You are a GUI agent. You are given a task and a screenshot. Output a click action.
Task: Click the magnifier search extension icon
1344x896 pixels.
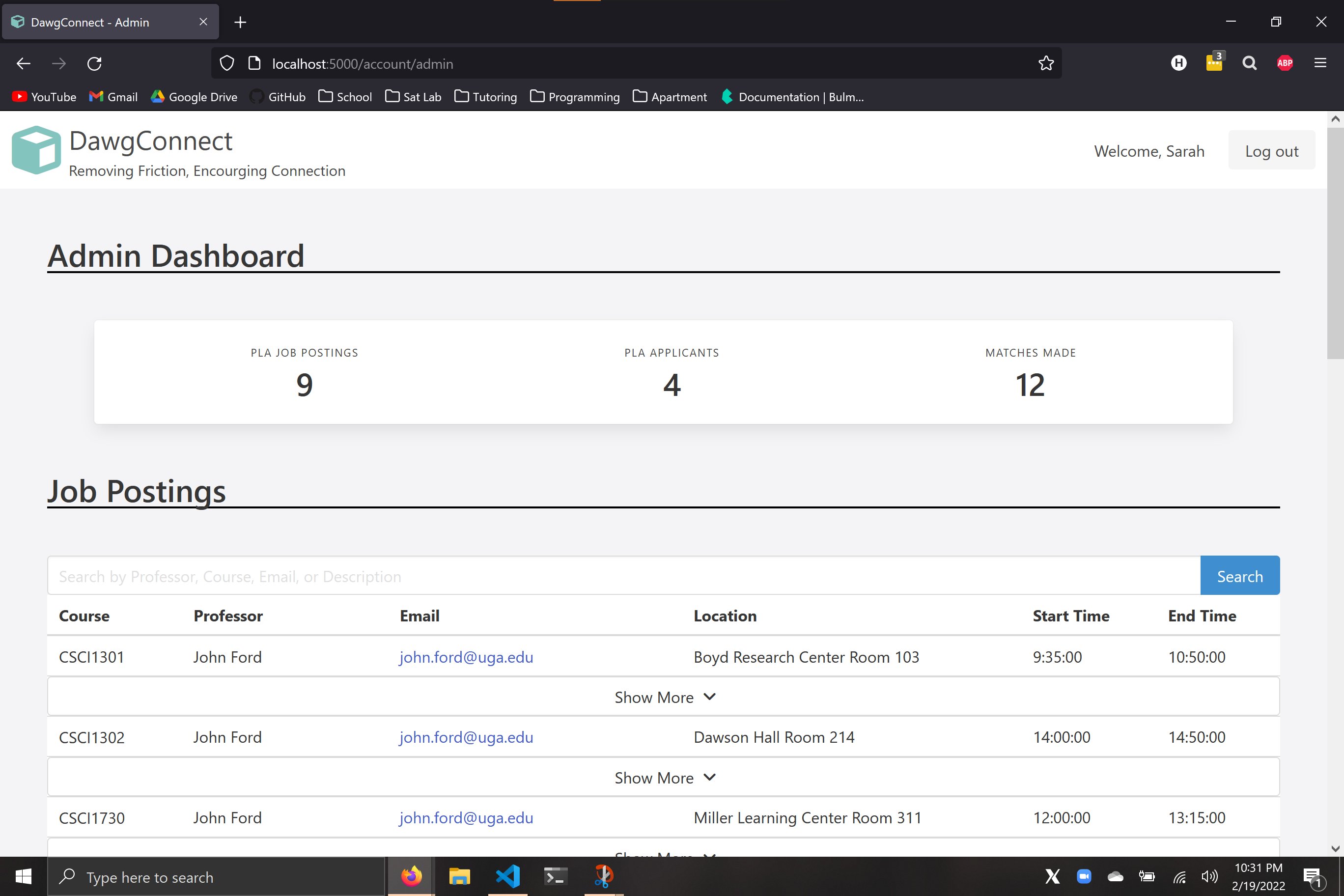1249,63
